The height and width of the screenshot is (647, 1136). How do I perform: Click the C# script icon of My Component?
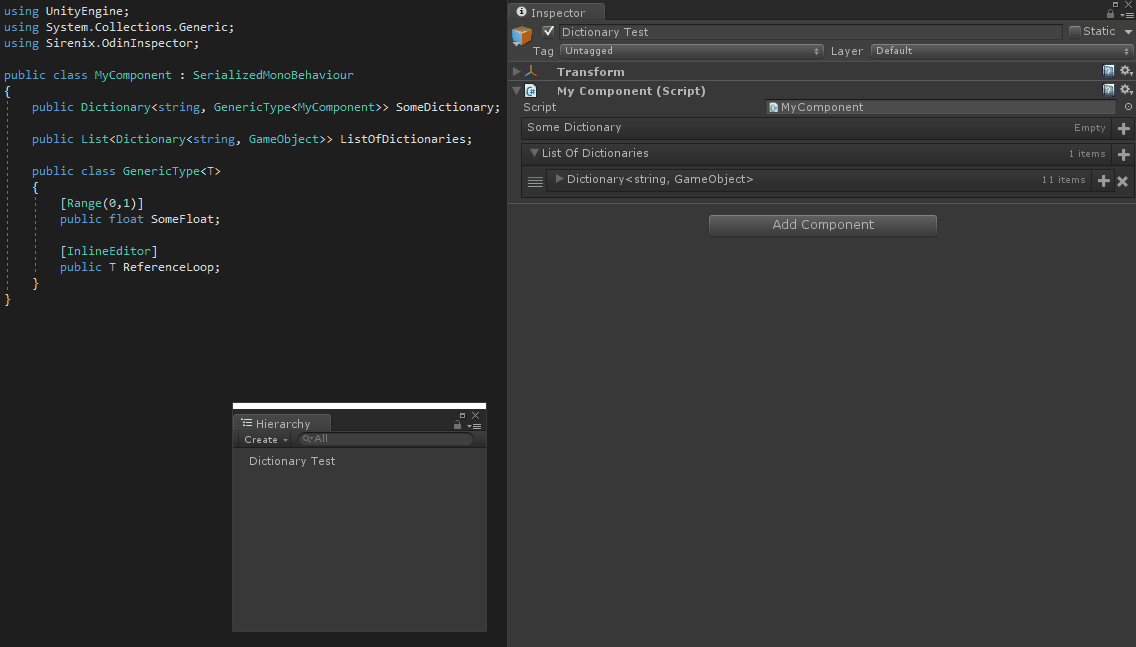click(x=531, y=91)
